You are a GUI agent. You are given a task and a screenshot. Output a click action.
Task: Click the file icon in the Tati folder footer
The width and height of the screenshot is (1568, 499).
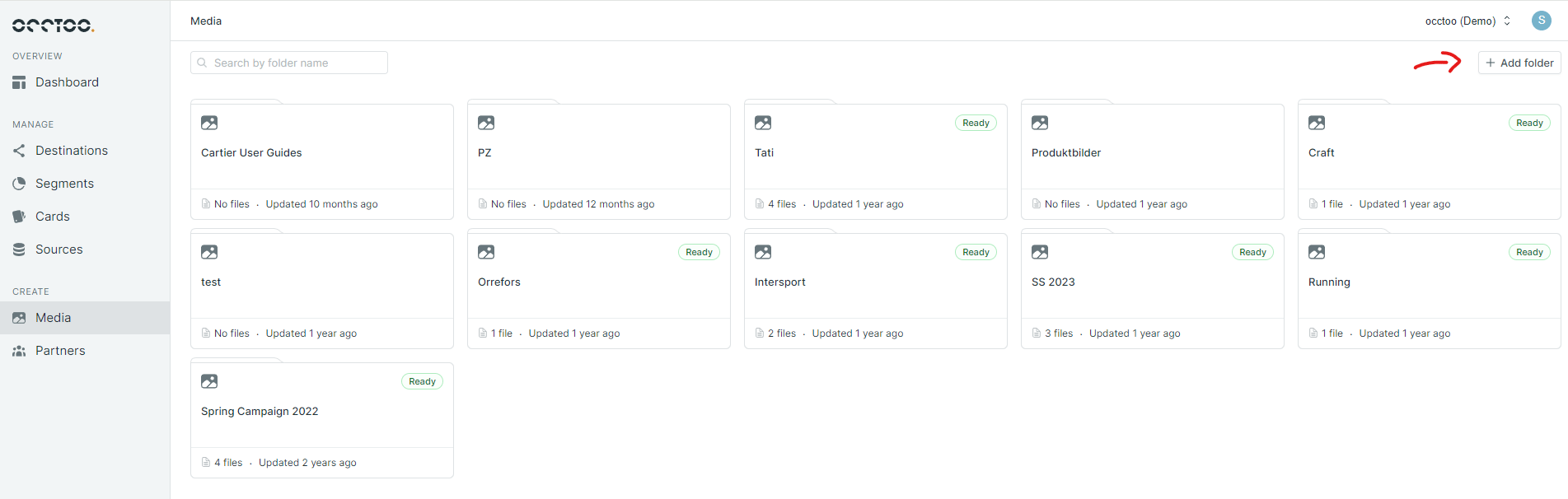point(760,204)
